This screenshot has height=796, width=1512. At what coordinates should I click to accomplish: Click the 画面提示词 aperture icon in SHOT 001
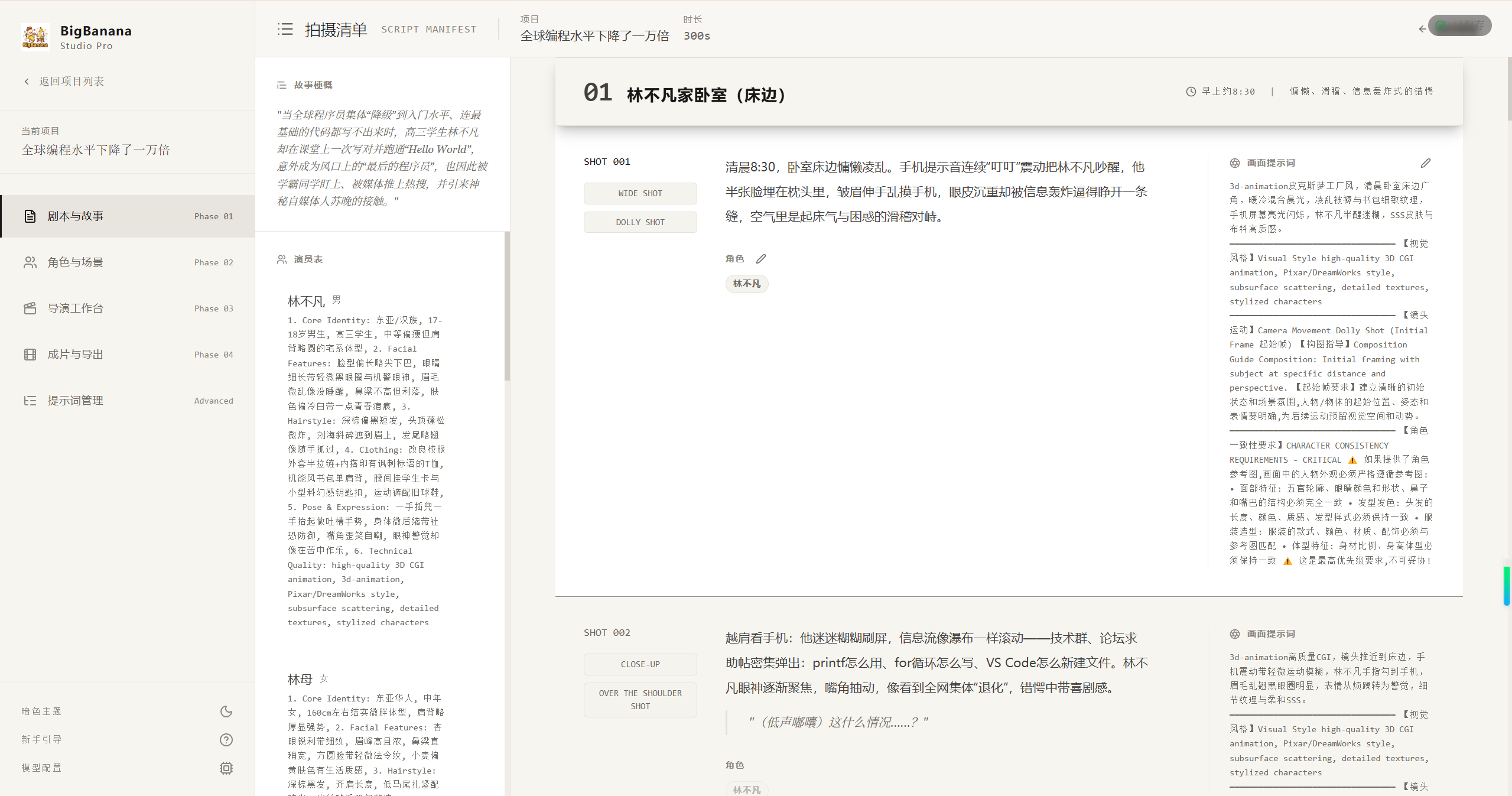(1235, 163)
